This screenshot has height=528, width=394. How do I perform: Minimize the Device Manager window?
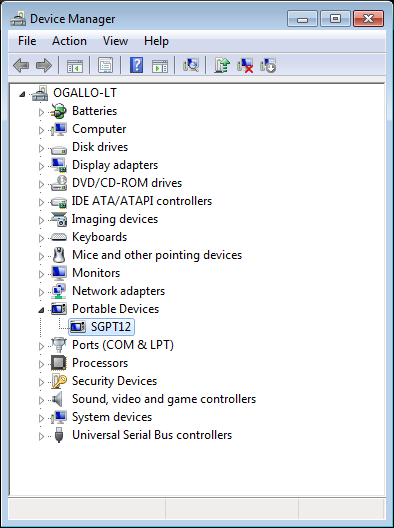point(302,19)
